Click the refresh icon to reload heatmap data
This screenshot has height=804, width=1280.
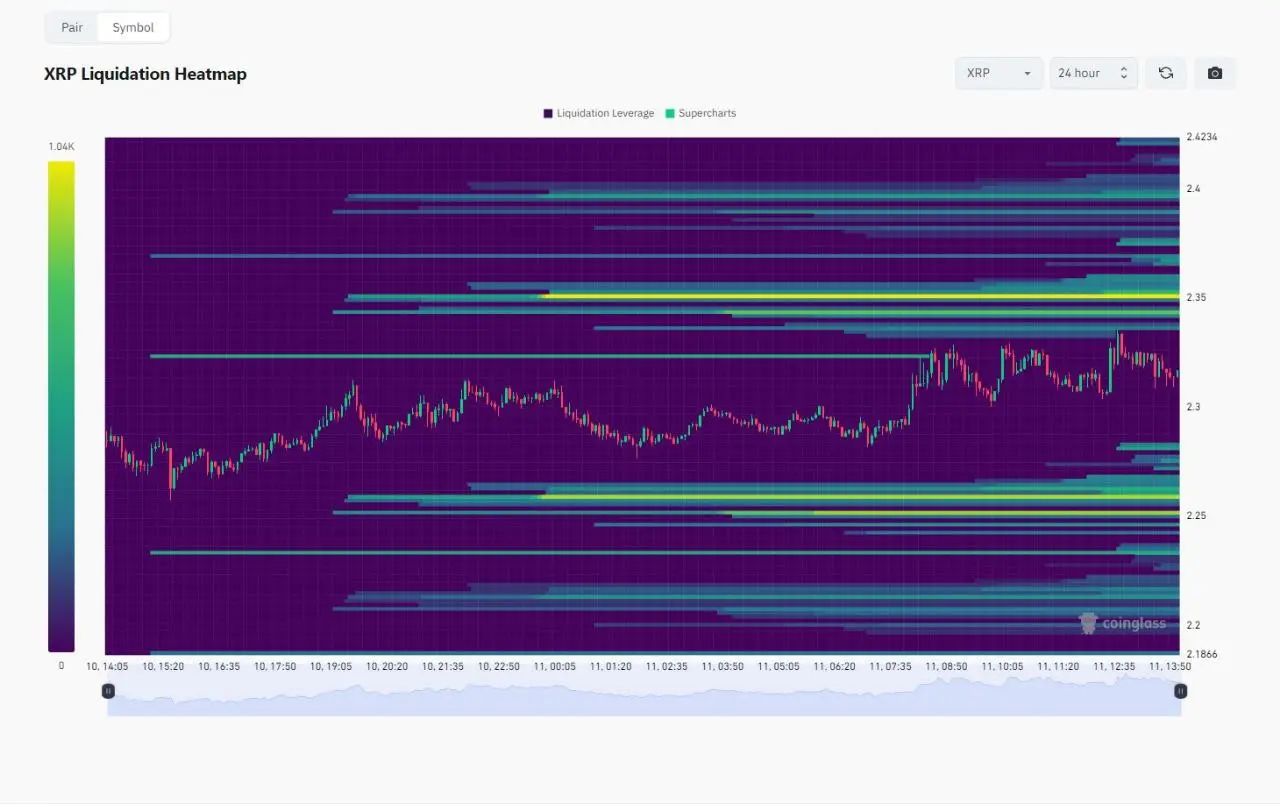click(x=1165, y=72)
